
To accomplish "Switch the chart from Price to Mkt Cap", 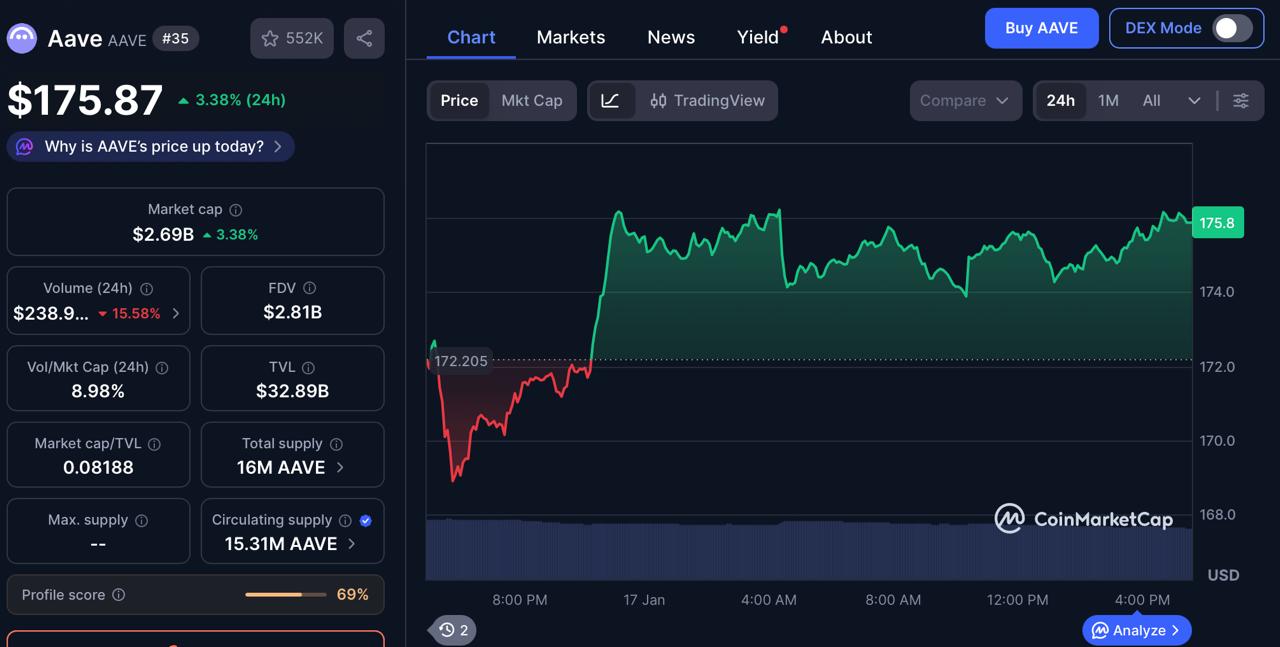I will tap(531, 100).
